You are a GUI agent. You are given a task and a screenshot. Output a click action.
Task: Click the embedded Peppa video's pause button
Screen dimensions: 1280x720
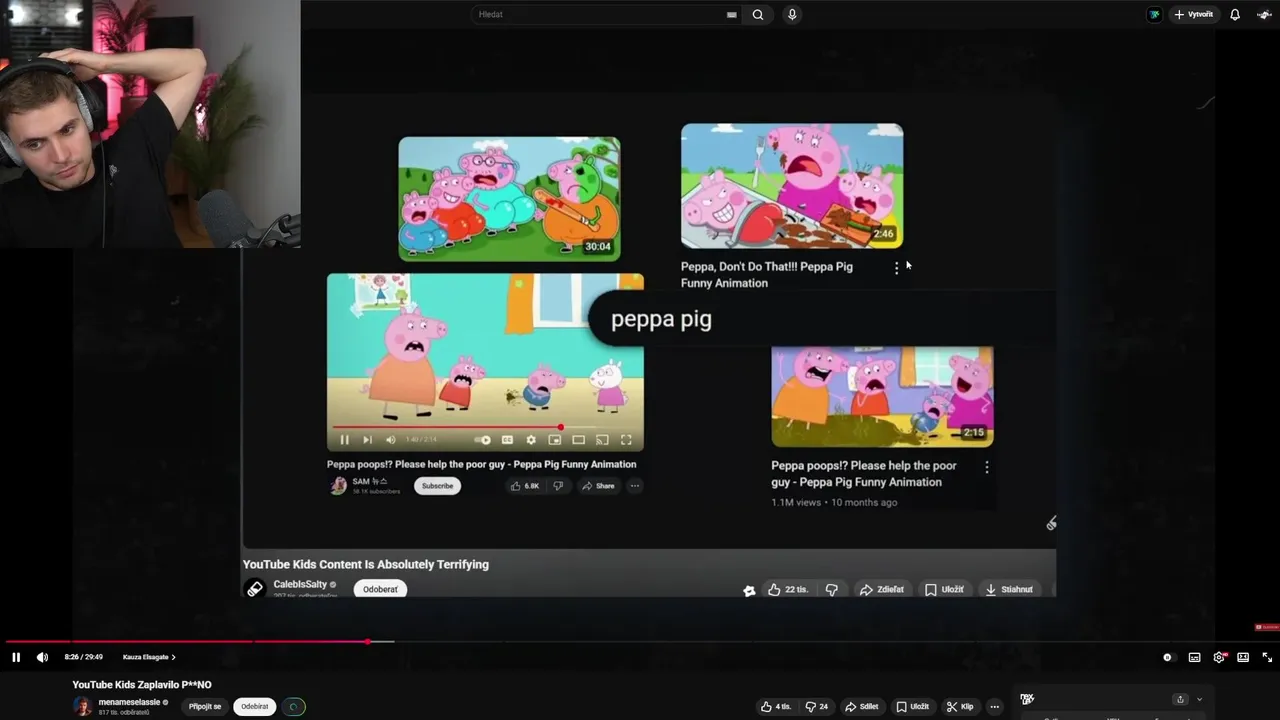(344, 440)
